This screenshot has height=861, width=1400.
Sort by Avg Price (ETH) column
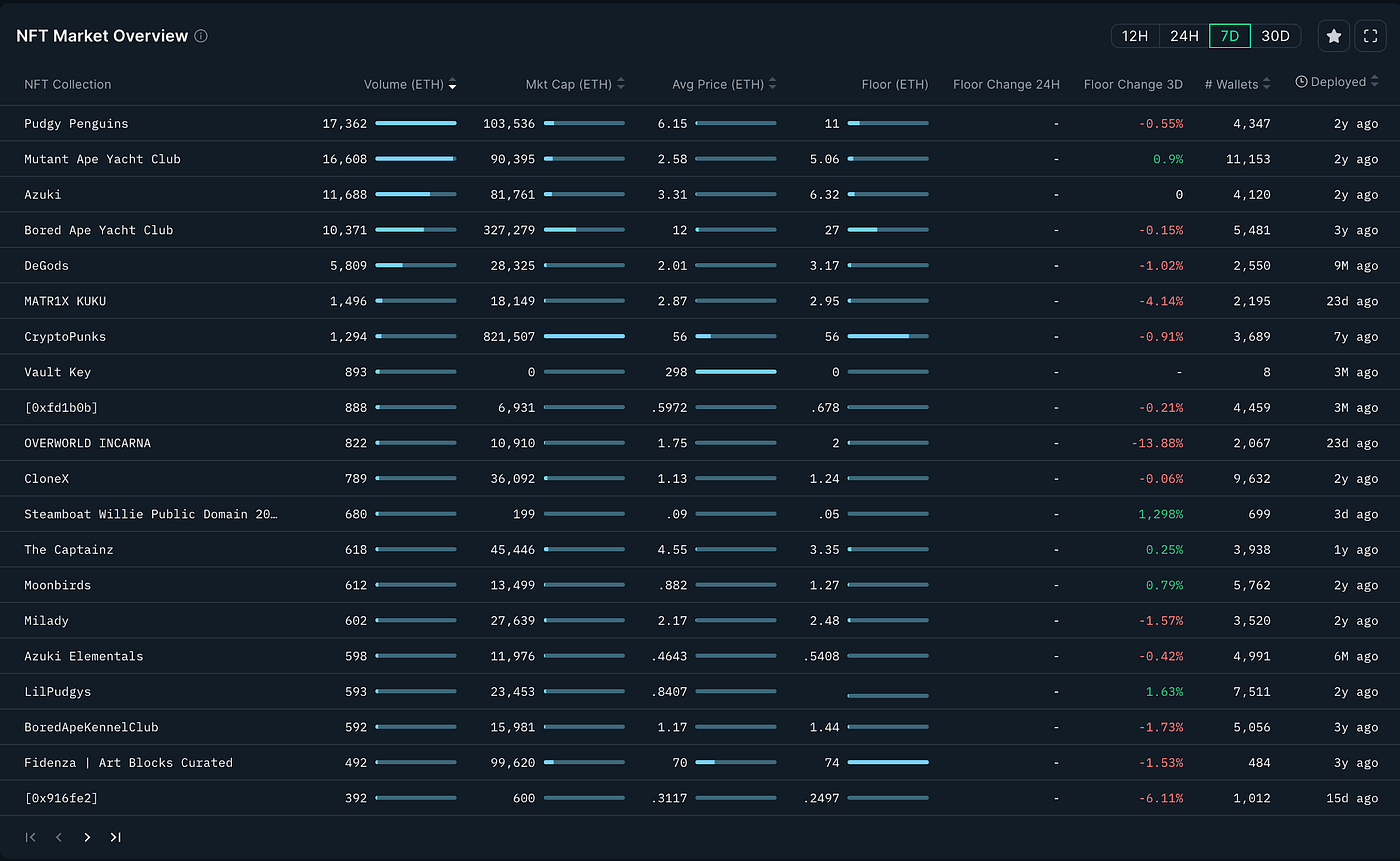coord(773,85)
